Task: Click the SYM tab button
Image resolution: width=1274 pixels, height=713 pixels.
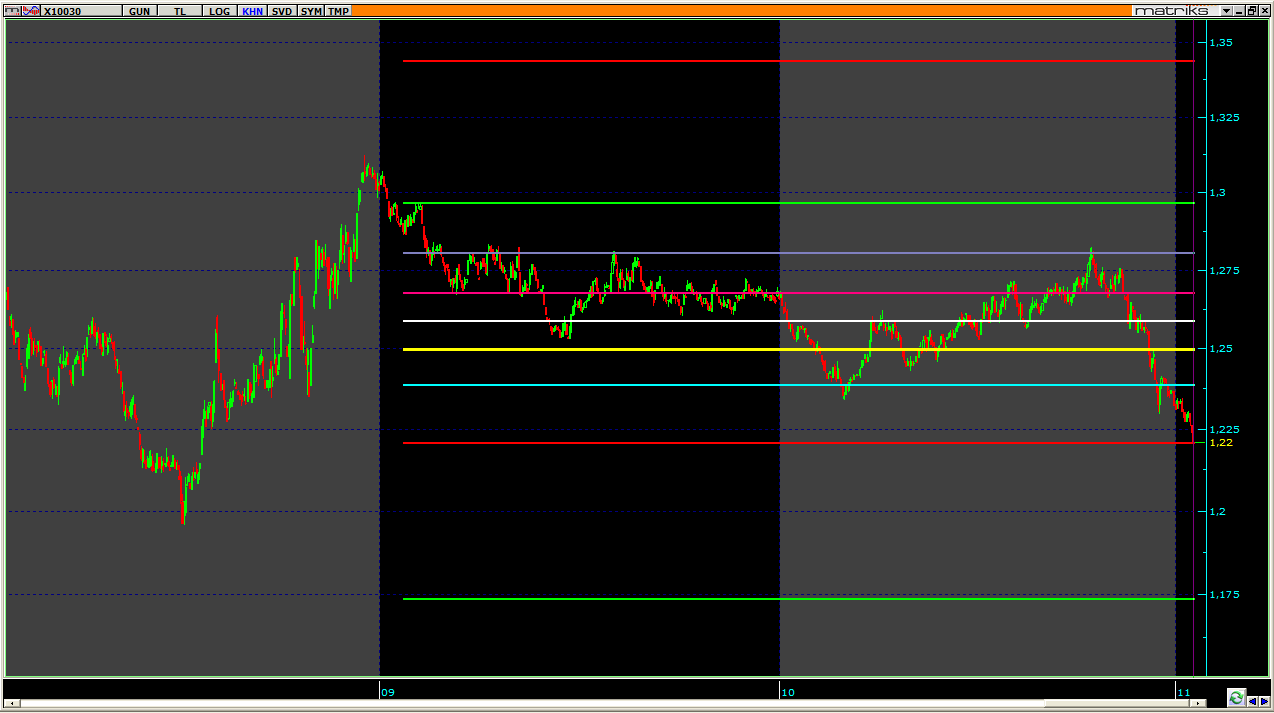Action: tap(311, 10)
